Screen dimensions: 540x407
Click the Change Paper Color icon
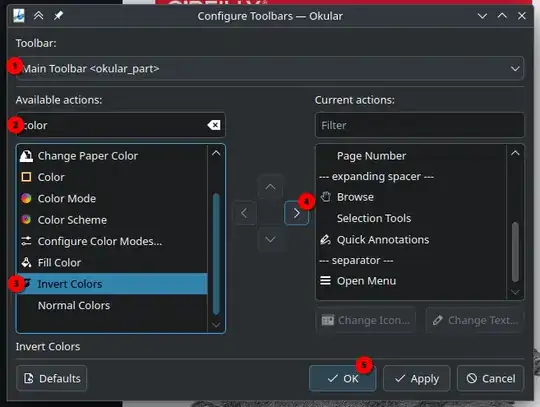coord(26,156)
